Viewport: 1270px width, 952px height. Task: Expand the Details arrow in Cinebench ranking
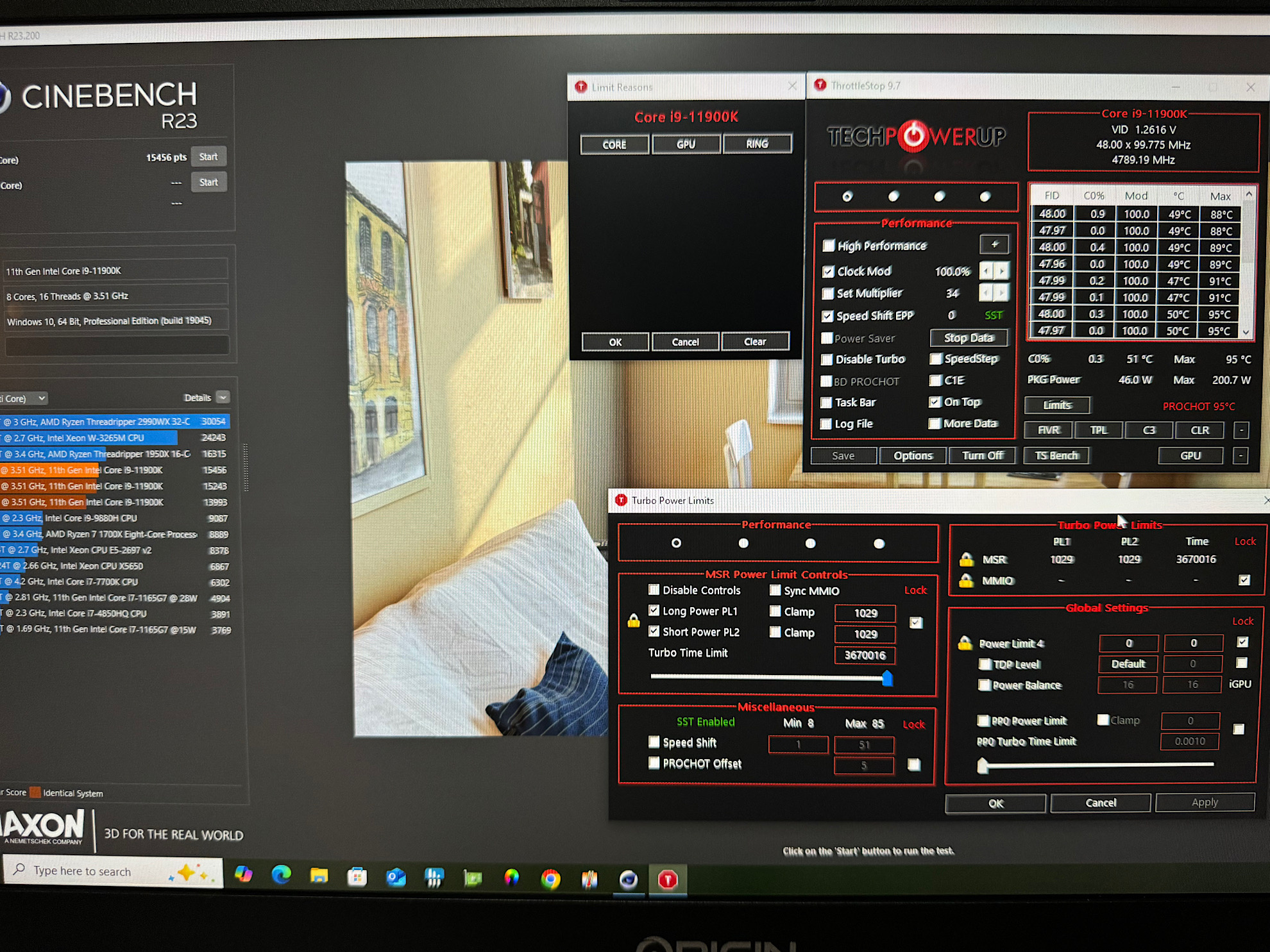click(223, 397)
